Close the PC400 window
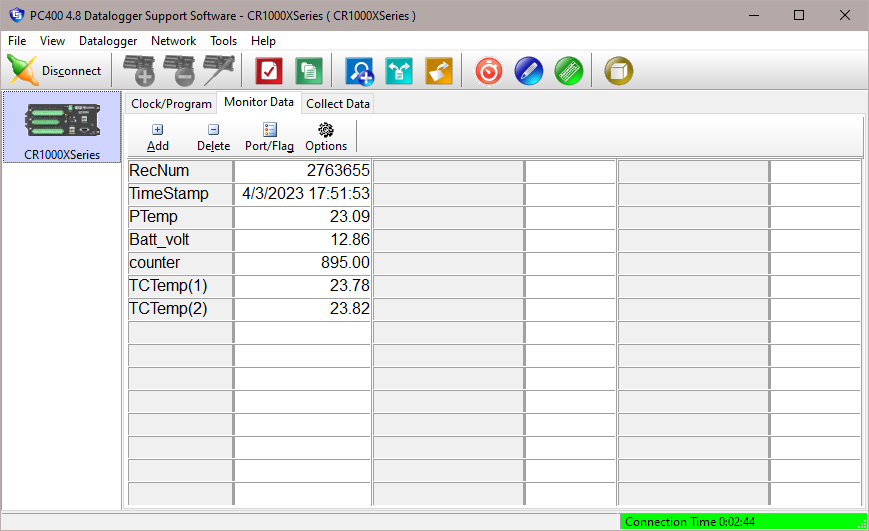This screenshot has width=869, height=531. point(845,16)
